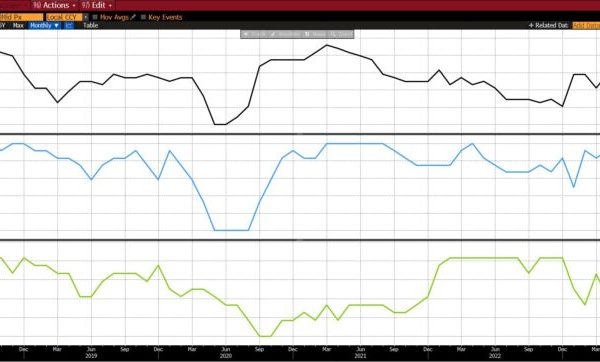Open the Edit menu
600x362 pixels.
coord(97,5)
